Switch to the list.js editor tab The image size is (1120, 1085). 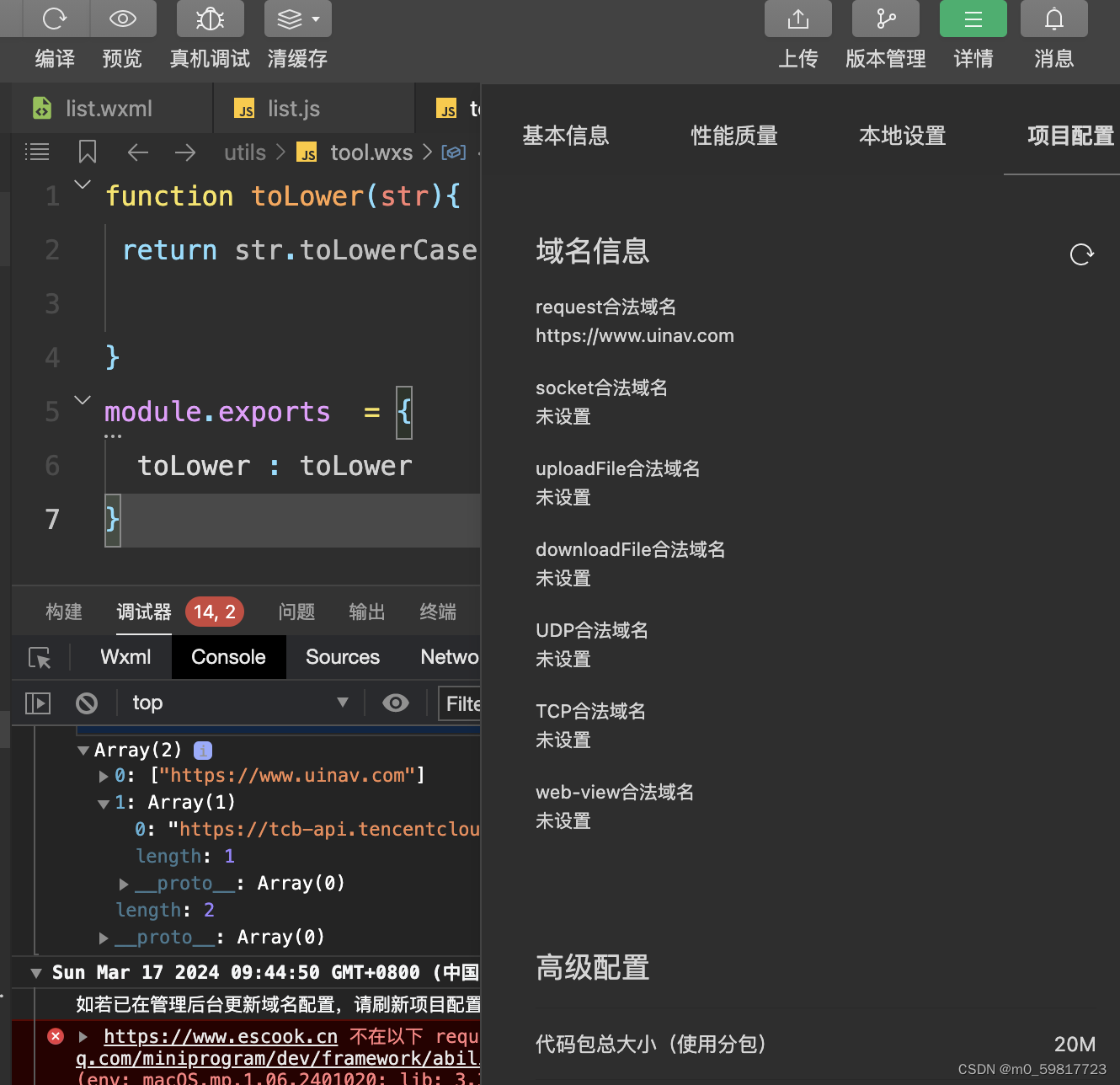tap(313, 108)
